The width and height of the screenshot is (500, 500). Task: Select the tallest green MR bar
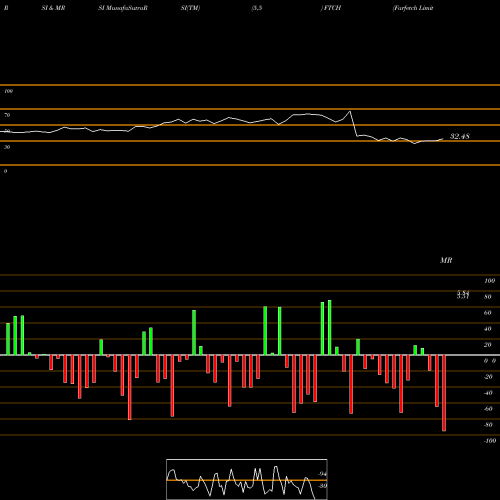point(330,328)
